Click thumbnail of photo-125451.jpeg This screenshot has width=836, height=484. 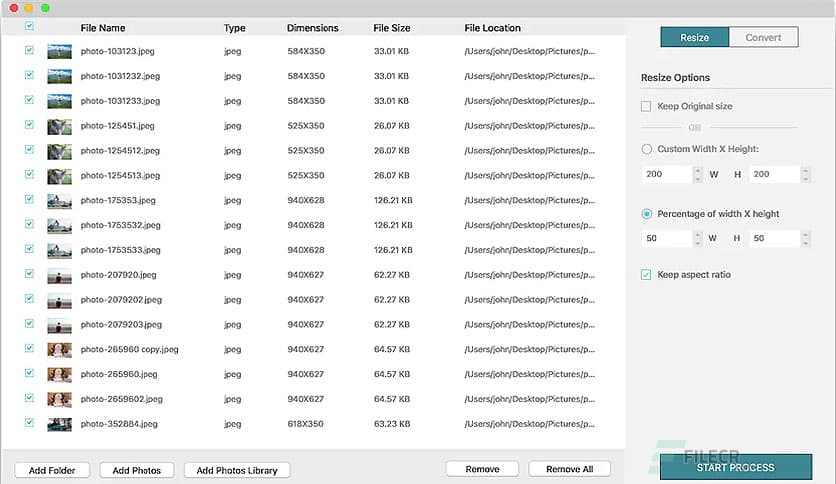tap(59, 126)
